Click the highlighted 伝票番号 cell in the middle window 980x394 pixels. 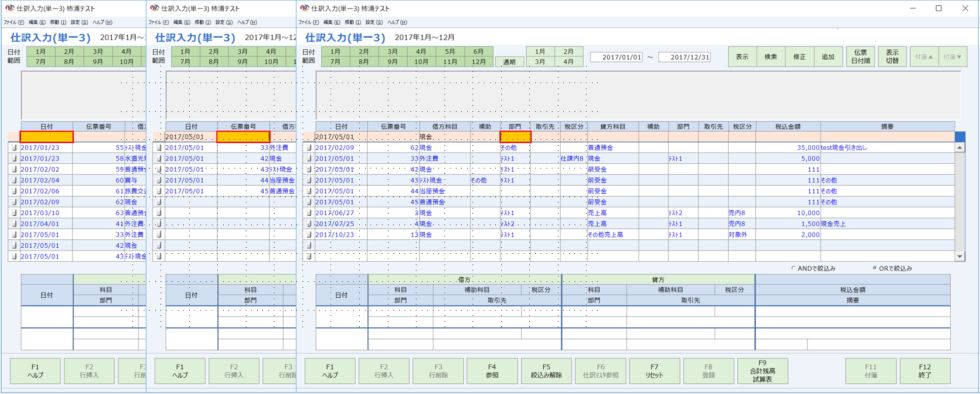pos(244,136)
